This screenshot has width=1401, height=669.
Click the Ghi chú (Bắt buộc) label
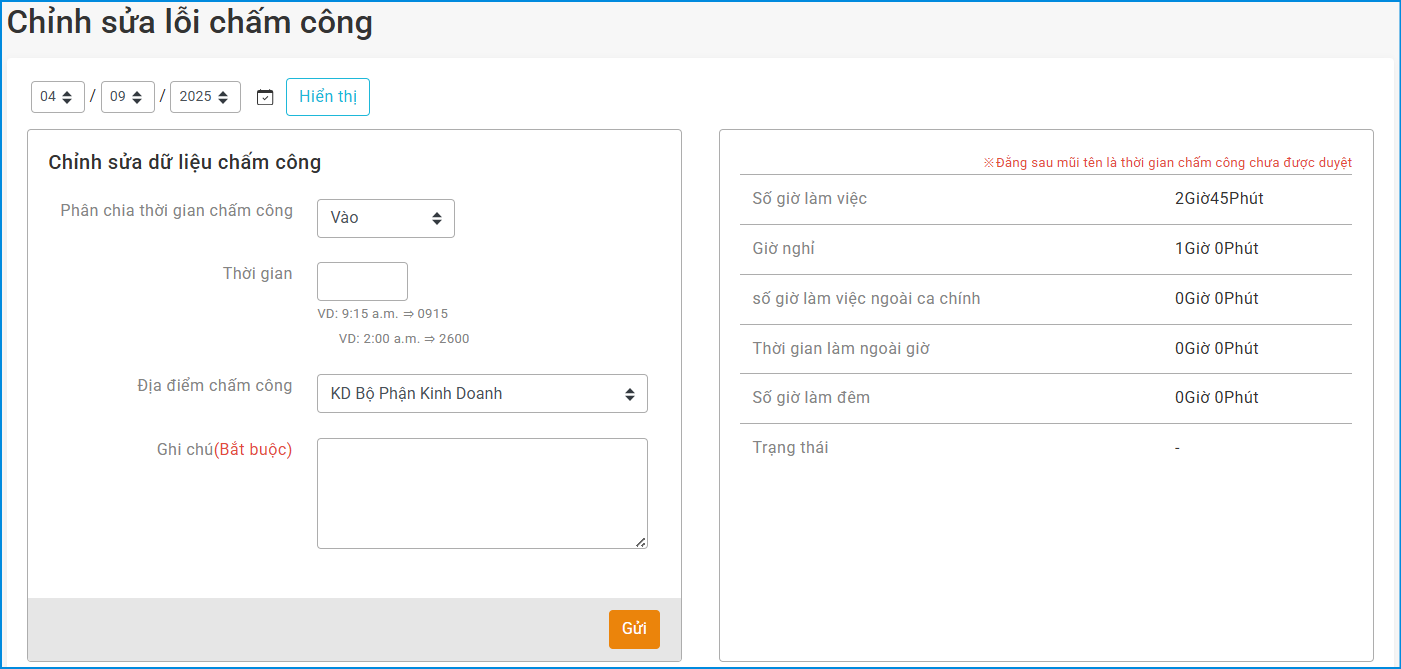coord(224,450)
